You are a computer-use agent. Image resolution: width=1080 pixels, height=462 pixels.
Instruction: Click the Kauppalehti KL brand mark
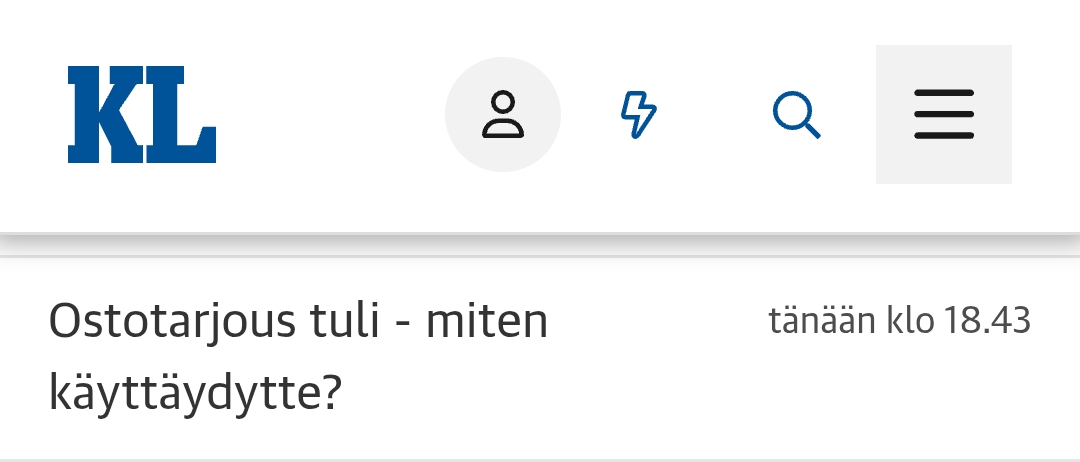point(142,114)
